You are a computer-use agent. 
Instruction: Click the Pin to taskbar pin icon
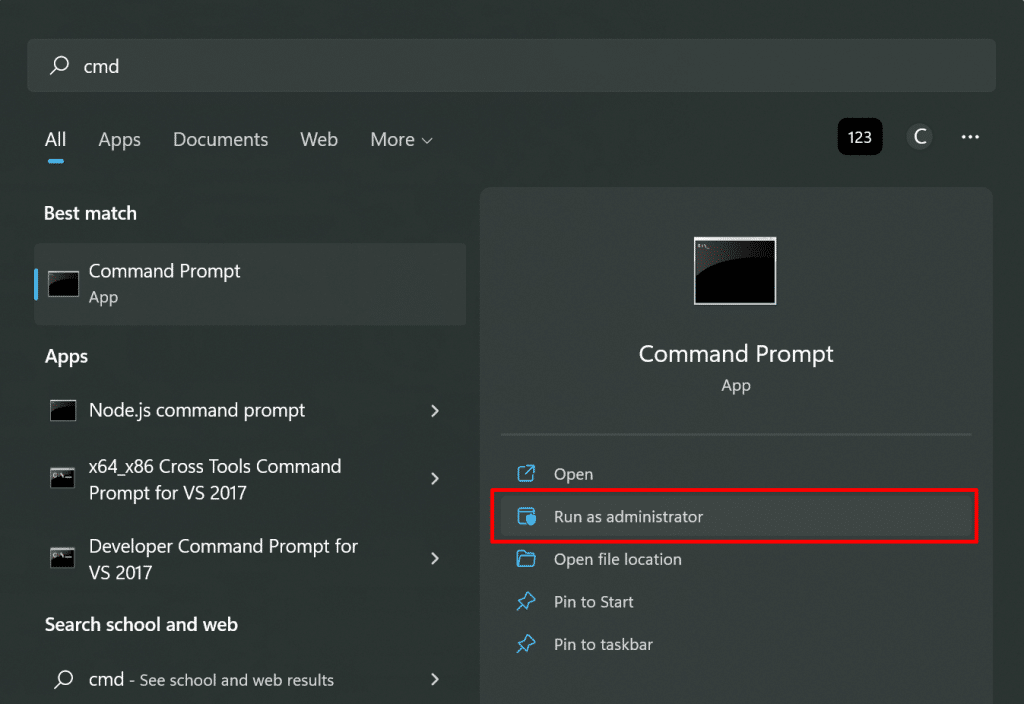pos(526,644)
